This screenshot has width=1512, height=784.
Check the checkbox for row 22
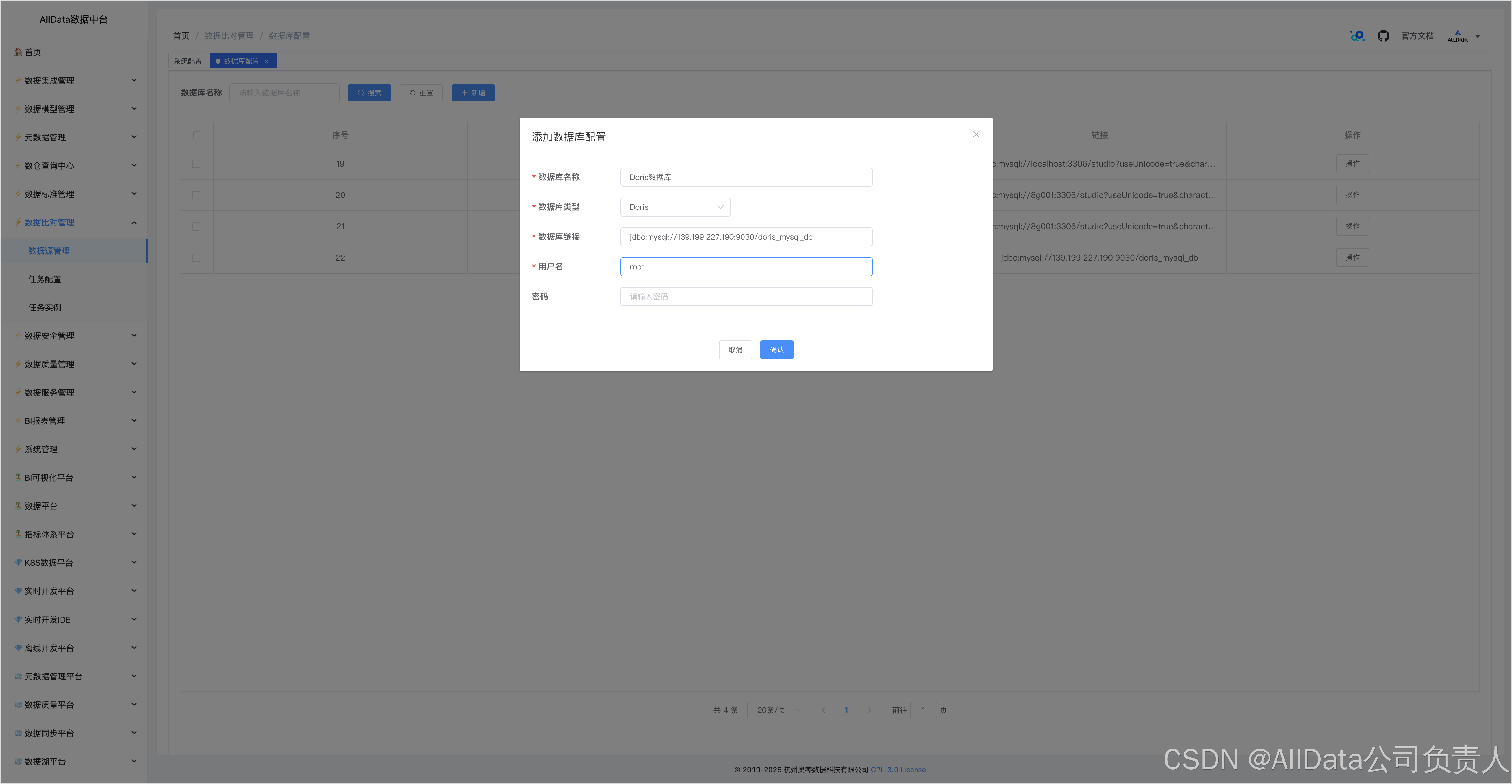tap(196, 258)
